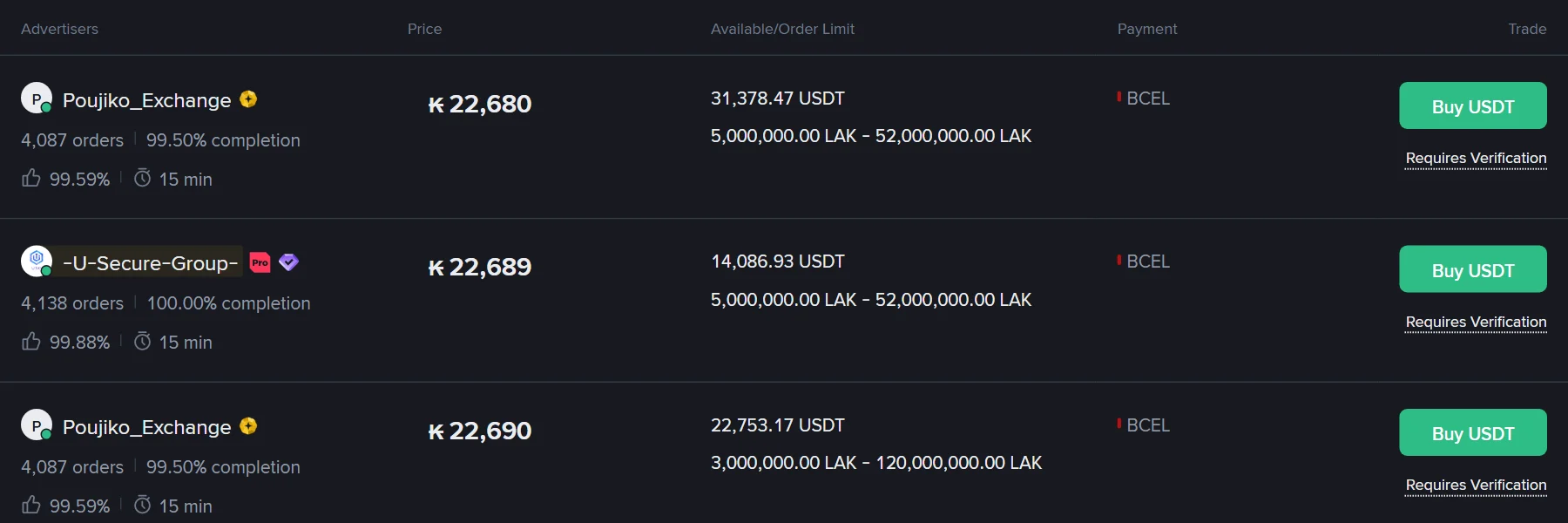Click the thumbs-up icon beside 99.59% in the first row
Viewport: 1568px width, 523px height.
click(31, 179)
